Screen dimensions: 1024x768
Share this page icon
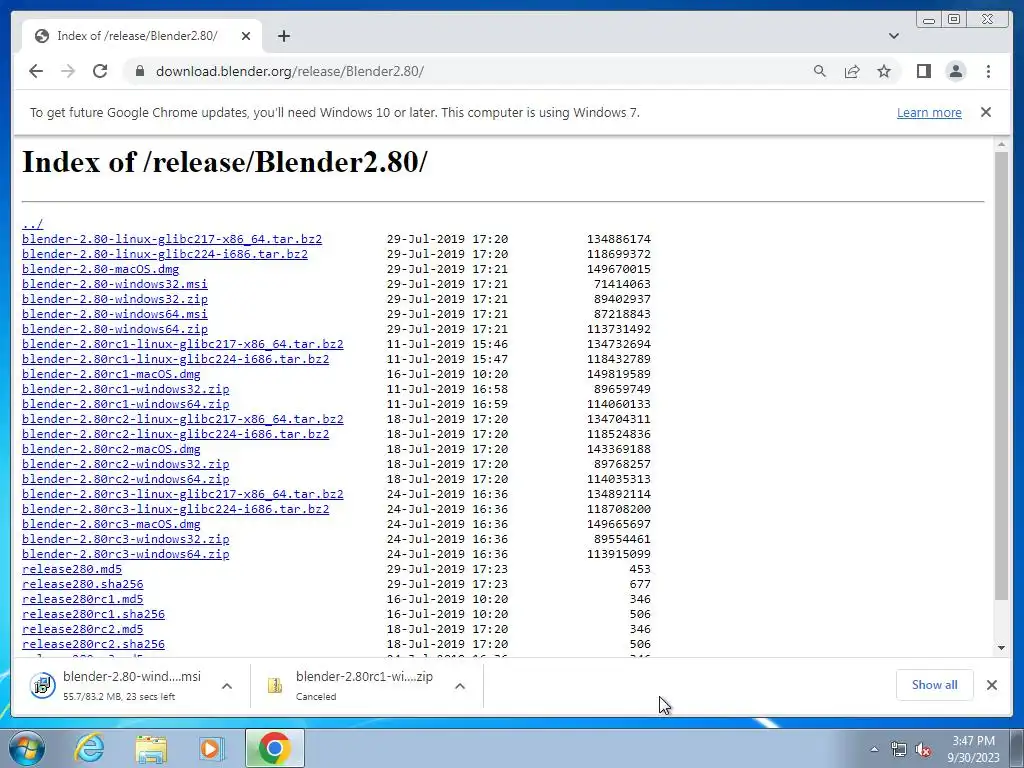click(852, 71)
